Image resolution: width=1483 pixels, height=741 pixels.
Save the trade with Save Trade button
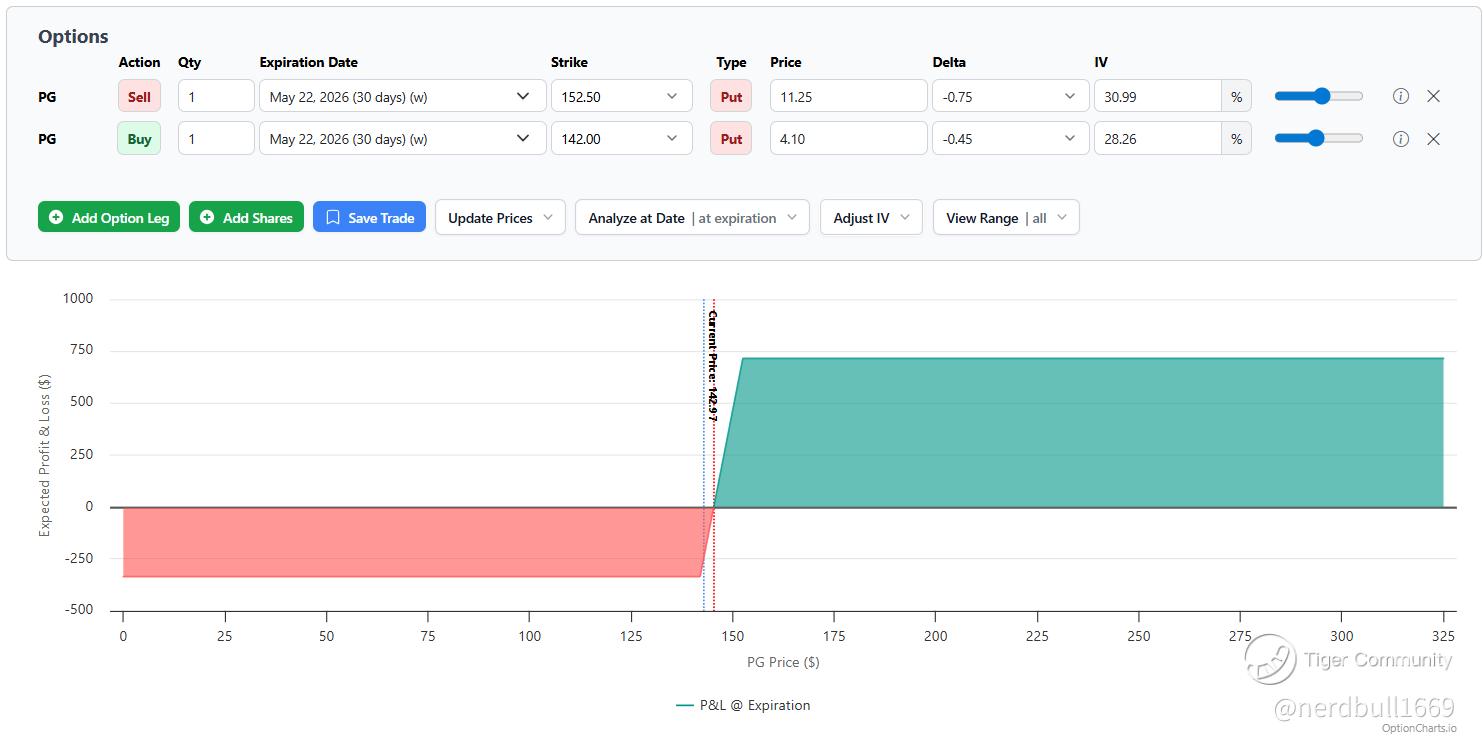coord(369,218)
